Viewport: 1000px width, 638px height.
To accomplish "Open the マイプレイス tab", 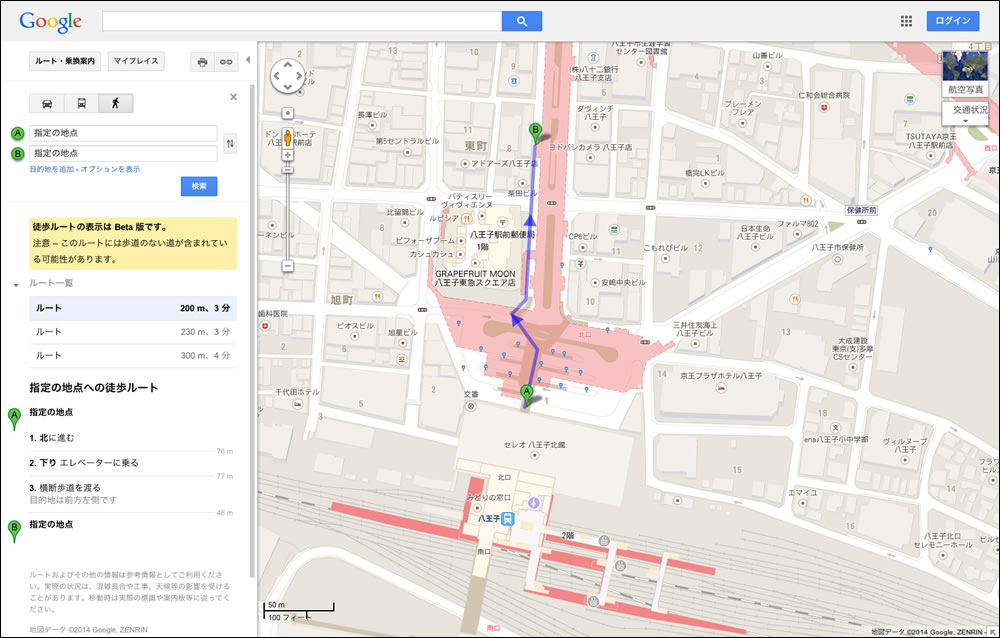I will [136, 61].
